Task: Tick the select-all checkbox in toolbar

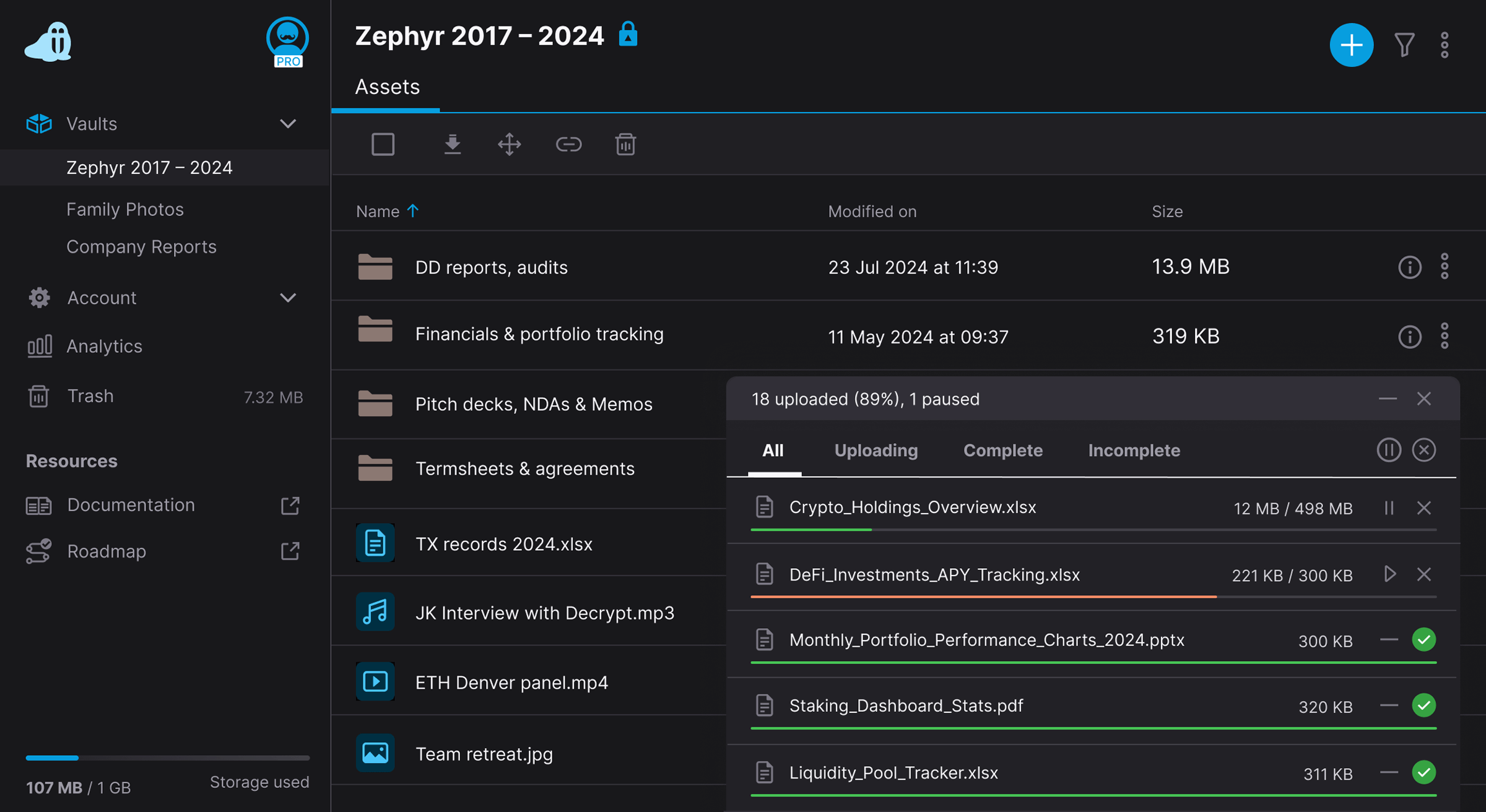Action: click(x=383, y=144)
